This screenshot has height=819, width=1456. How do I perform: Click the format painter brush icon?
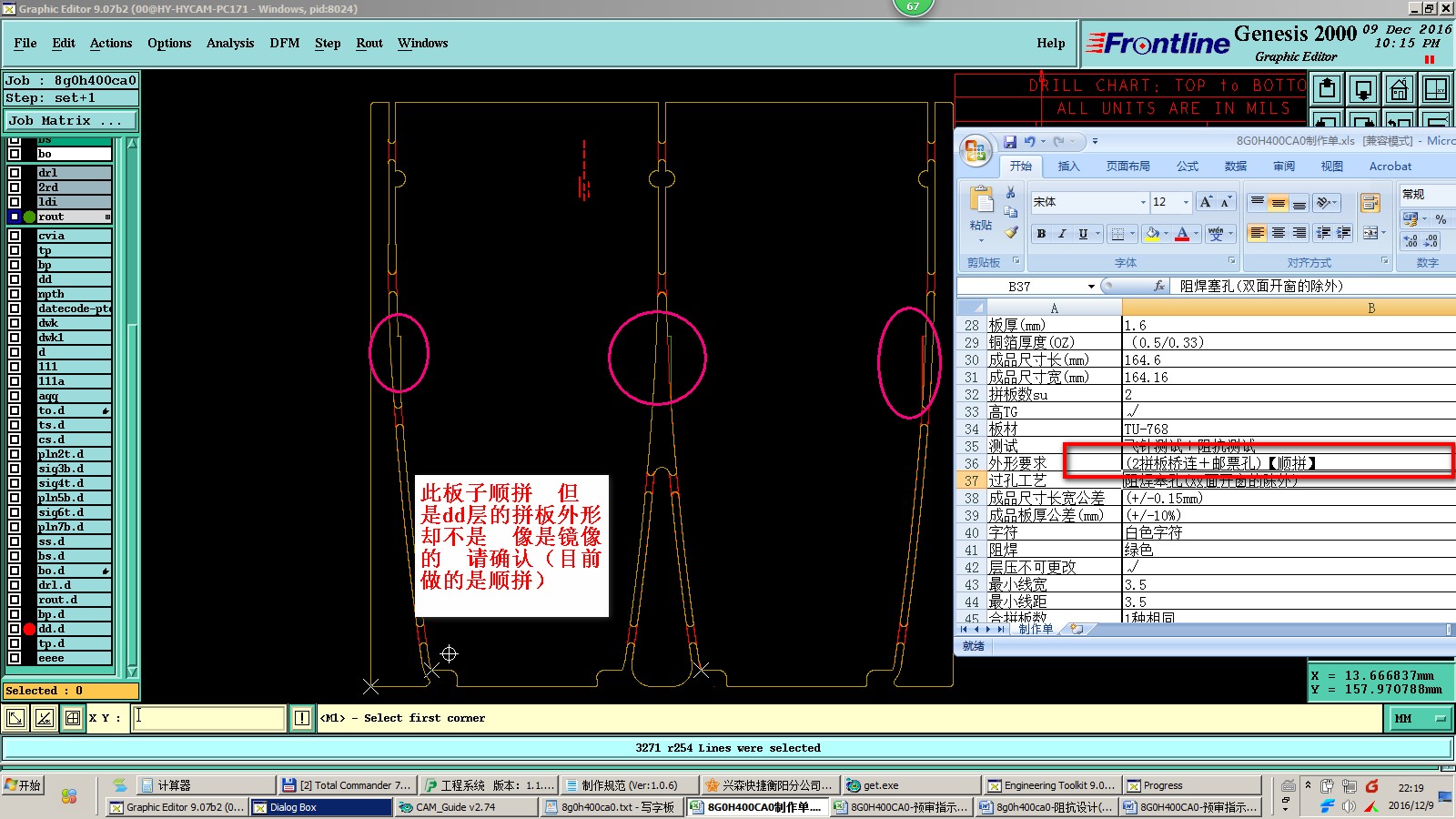[x=1011, y=233]
